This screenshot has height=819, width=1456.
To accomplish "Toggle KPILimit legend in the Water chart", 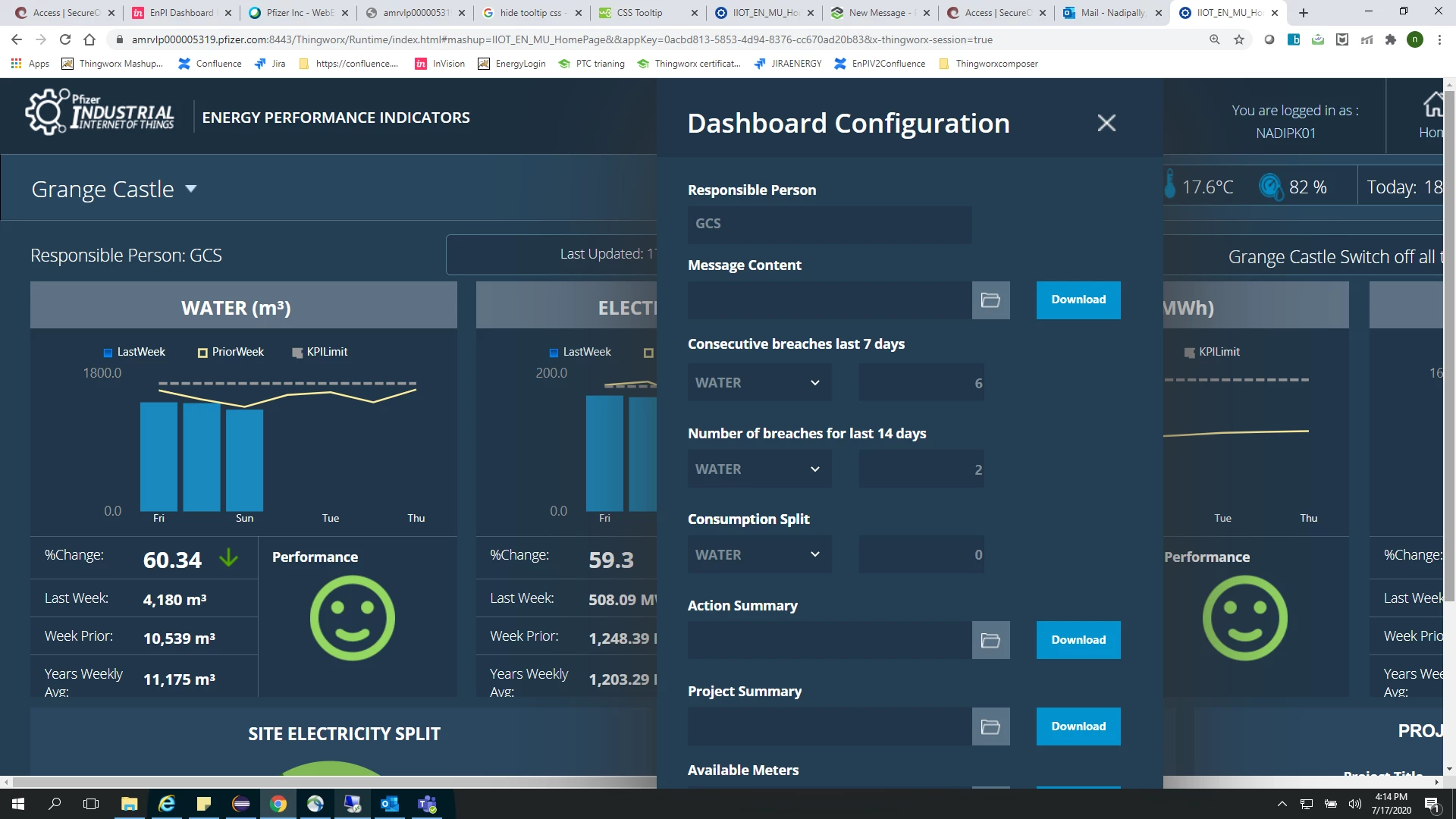I will tap(320, 352).
